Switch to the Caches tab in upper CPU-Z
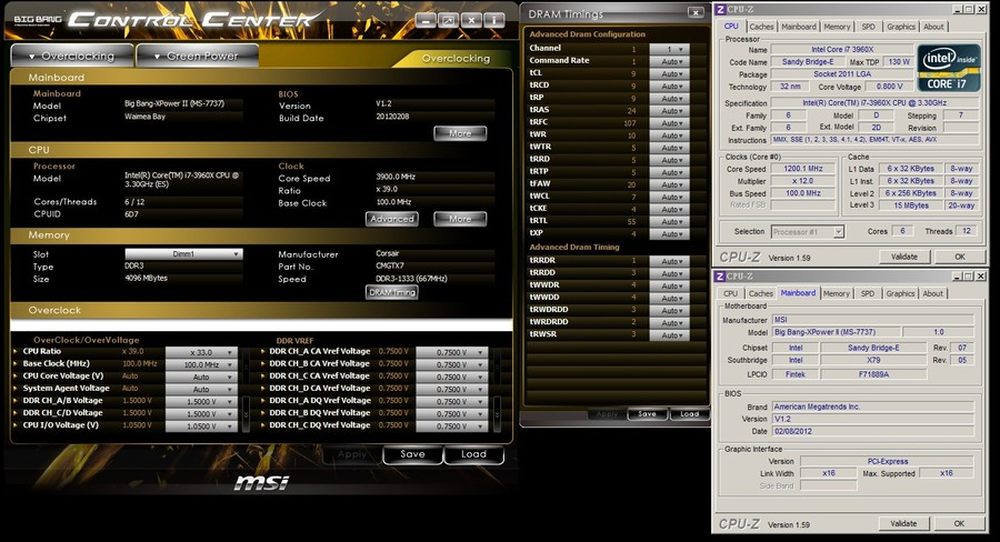Viewport: 1000px width, 542px height. pyautogui.click(x=762, y=27)
